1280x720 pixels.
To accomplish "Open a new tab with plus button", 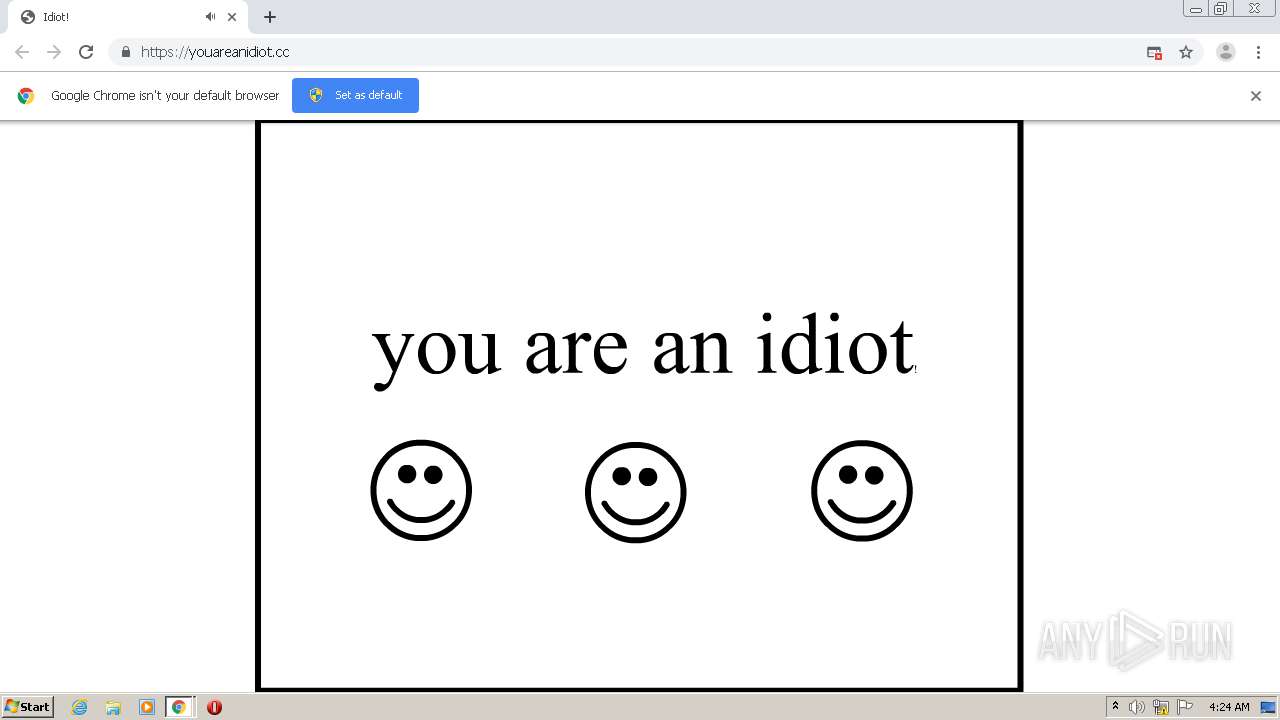I will click(x=270, y=17).
